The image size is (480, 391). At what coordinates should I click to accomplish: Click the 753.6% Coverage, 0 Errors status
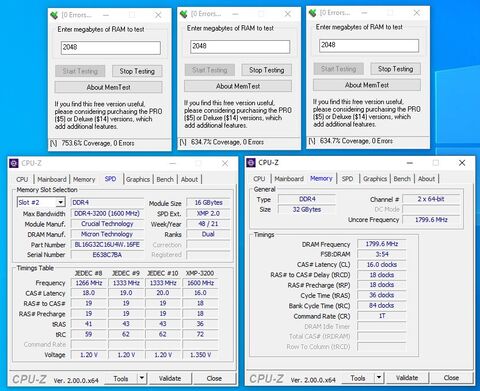[98, 143]
